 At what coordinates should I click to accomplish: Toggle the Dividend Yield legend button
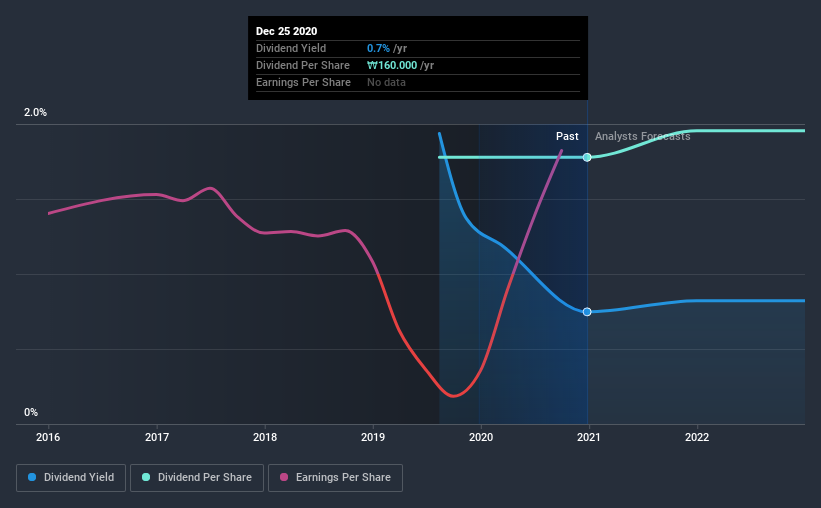click(71, 478)
